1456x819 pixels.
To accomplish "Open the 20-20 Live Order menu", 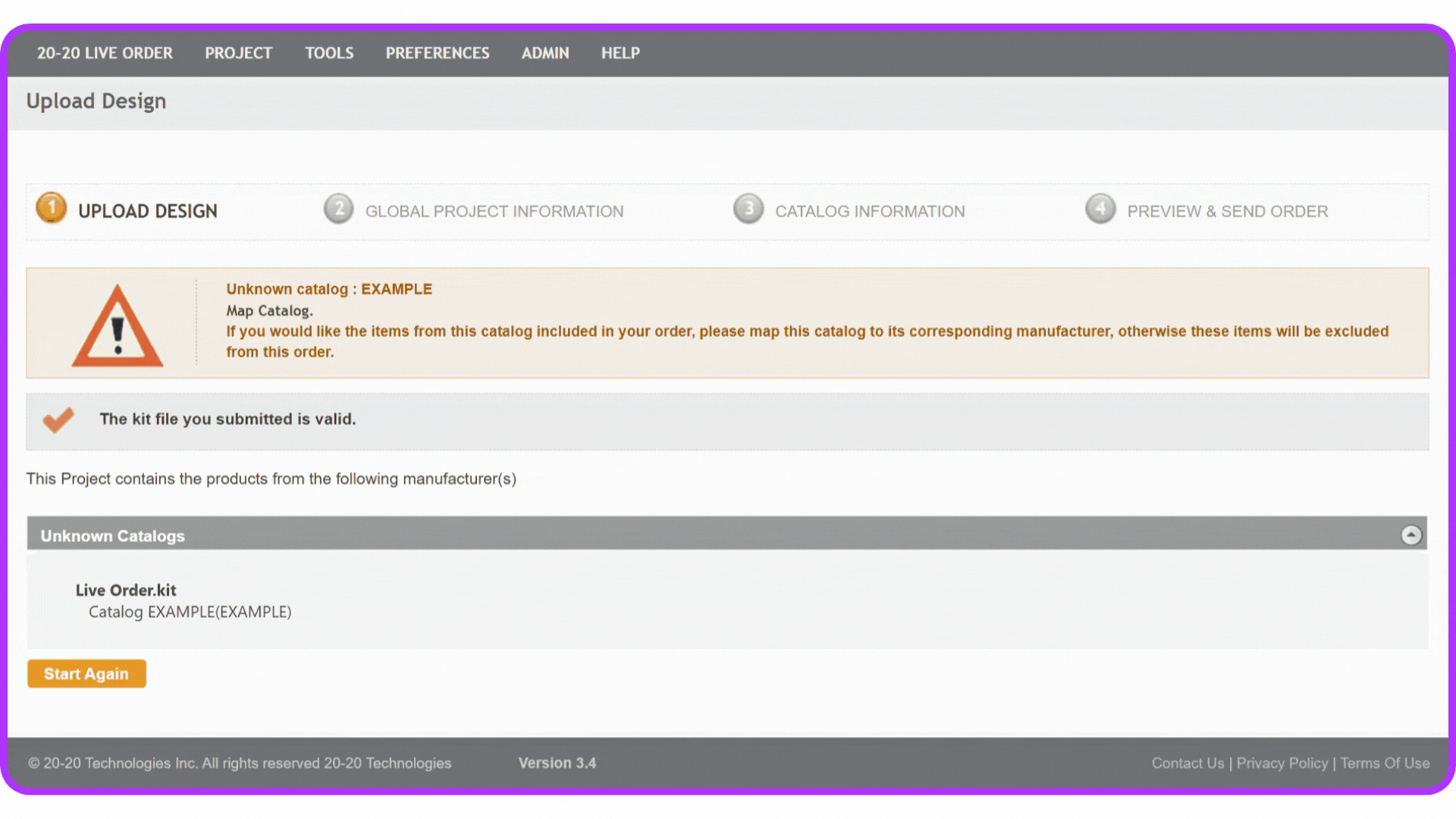I will (x=105, y=53).
